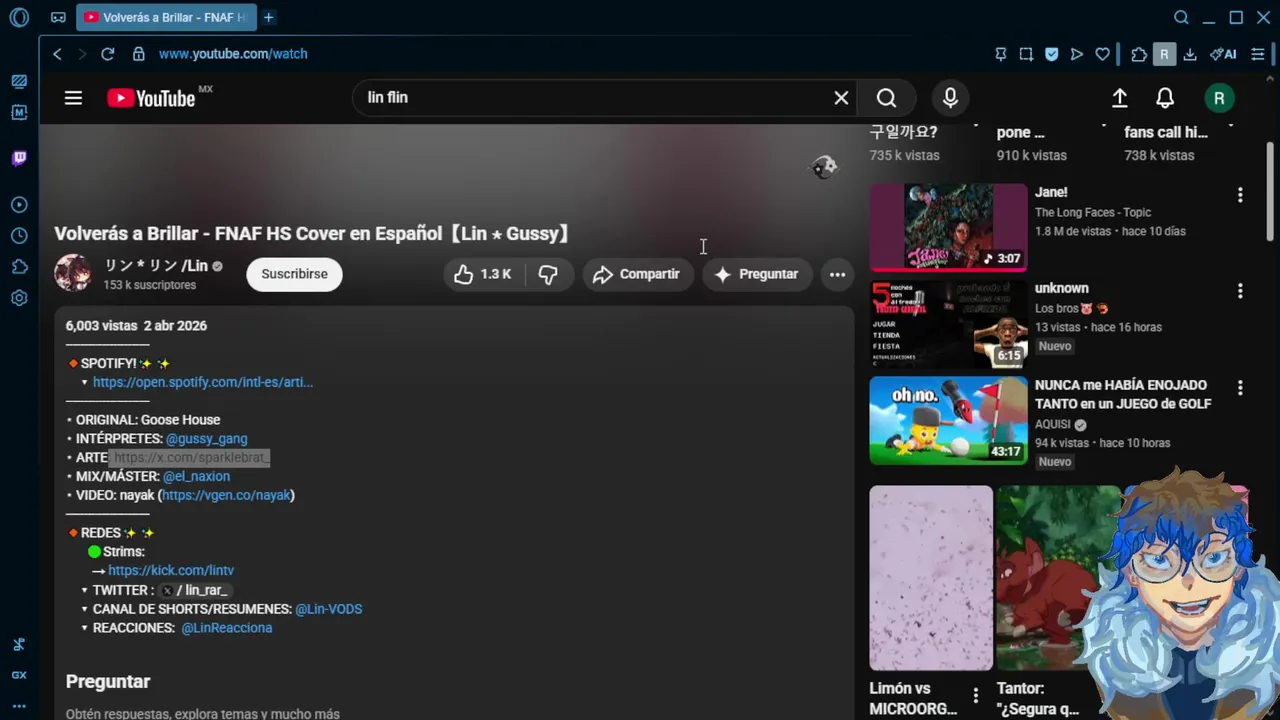Open the vgen.com/nayak link

pos(226,495)
